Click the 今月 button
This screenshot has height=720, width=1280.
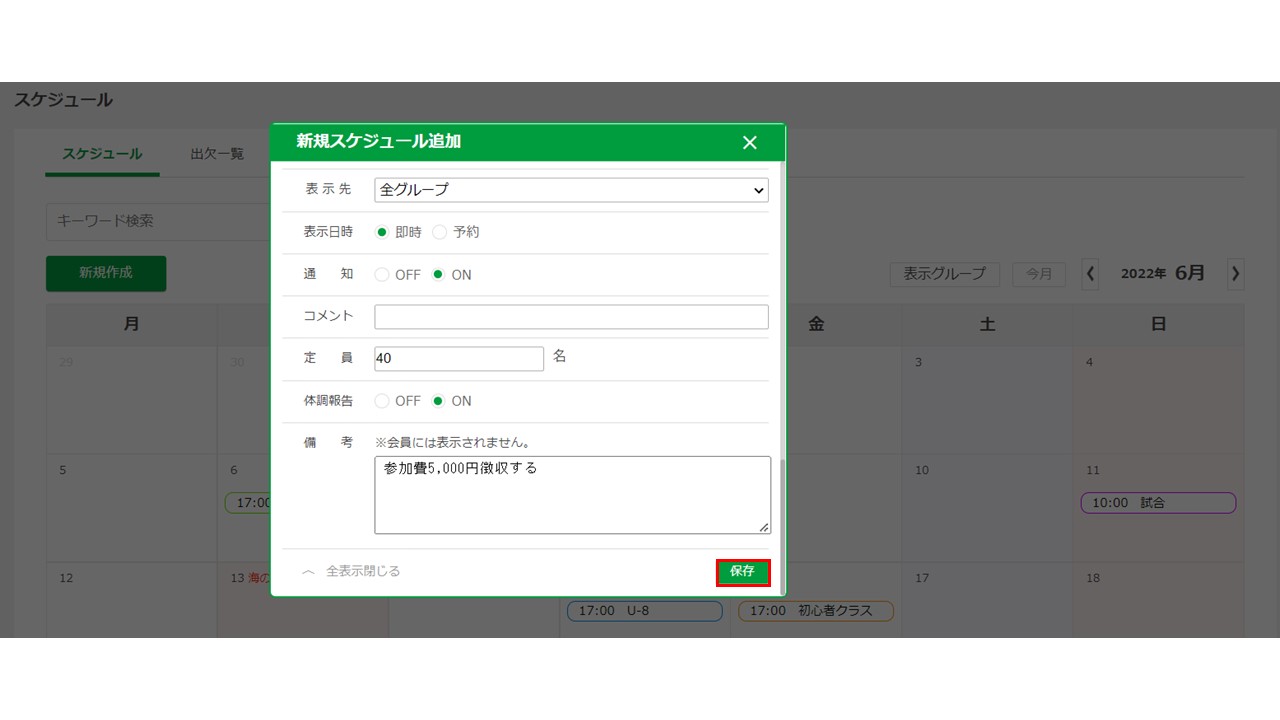pyautogui.click(x=1039, y=274)
